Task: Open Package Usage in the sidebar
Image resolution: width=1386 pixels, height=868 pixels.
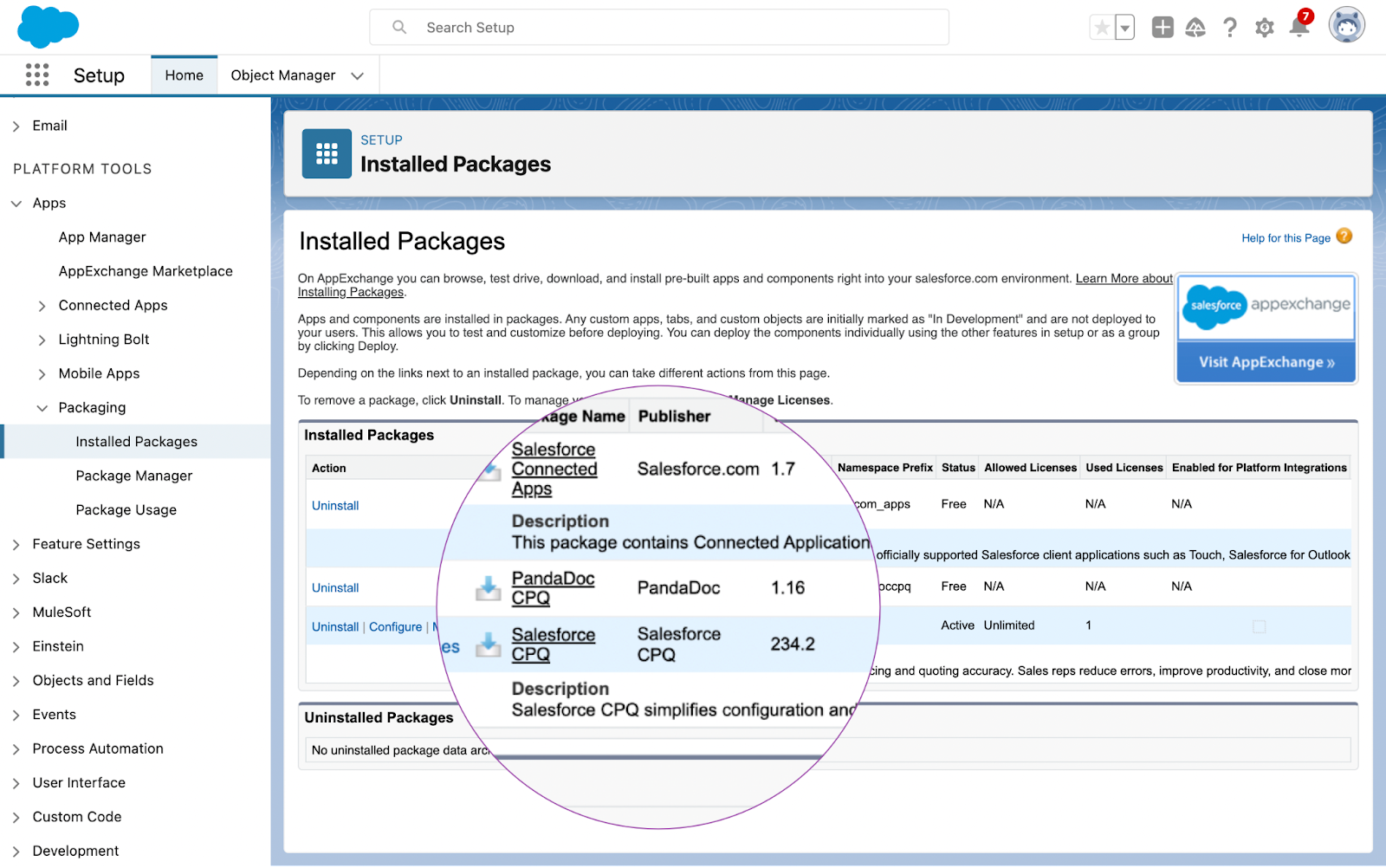Action: pos(126,510)
